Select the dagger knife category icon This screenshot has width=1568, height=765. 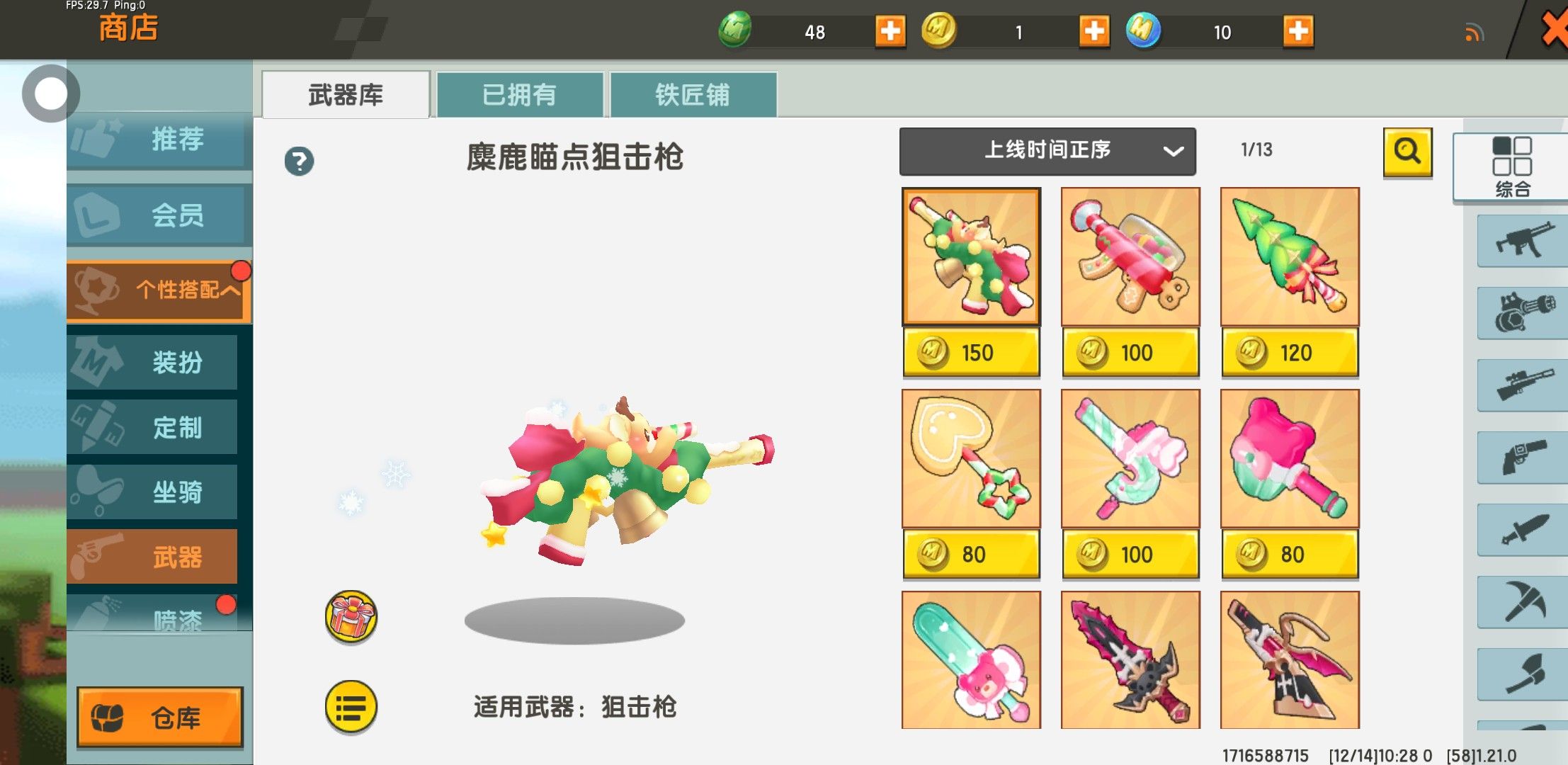click(x=1523, y=530)
